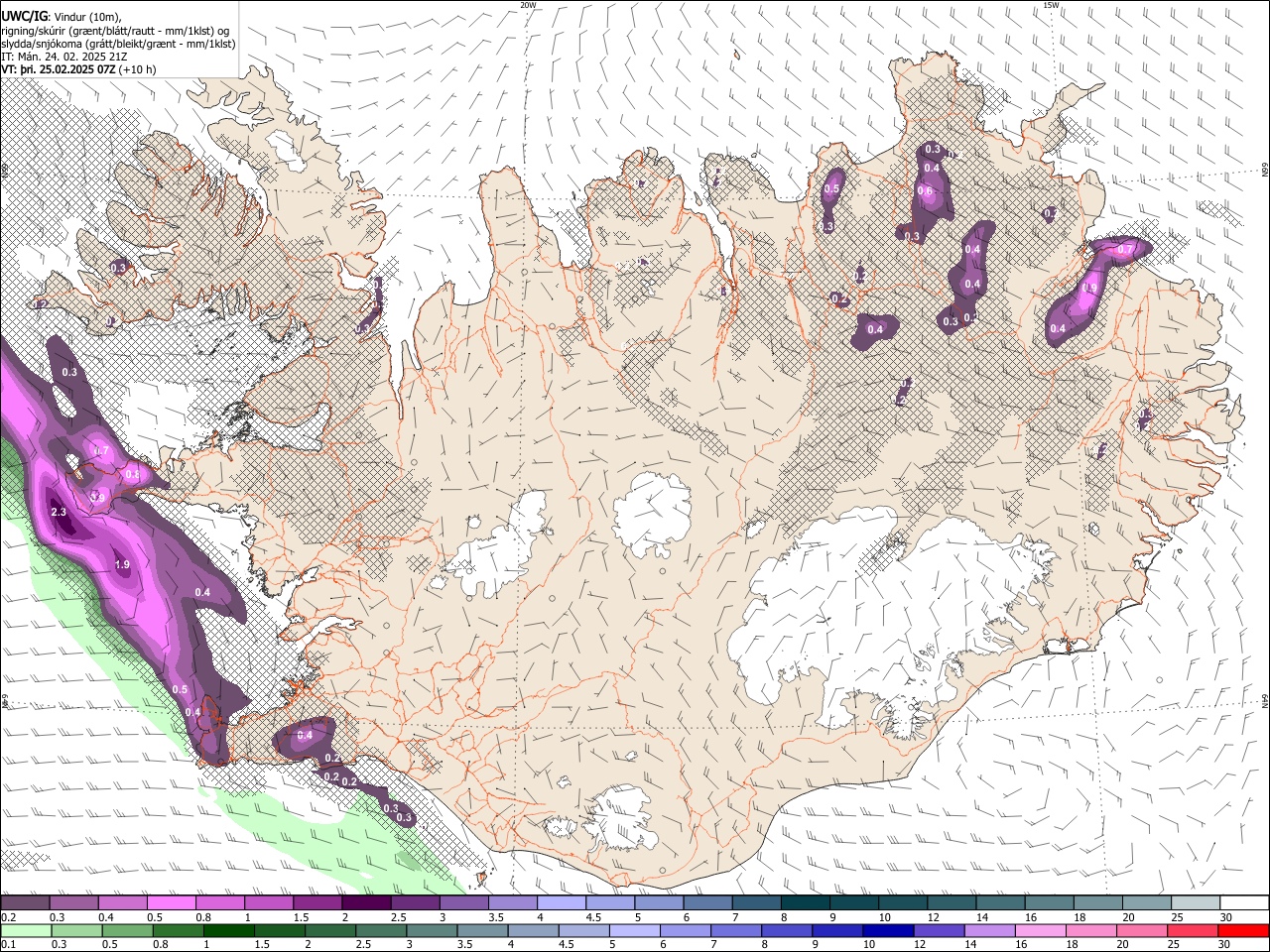Pick the light grey 25–30 snow legend swatch

[1197, 902]
